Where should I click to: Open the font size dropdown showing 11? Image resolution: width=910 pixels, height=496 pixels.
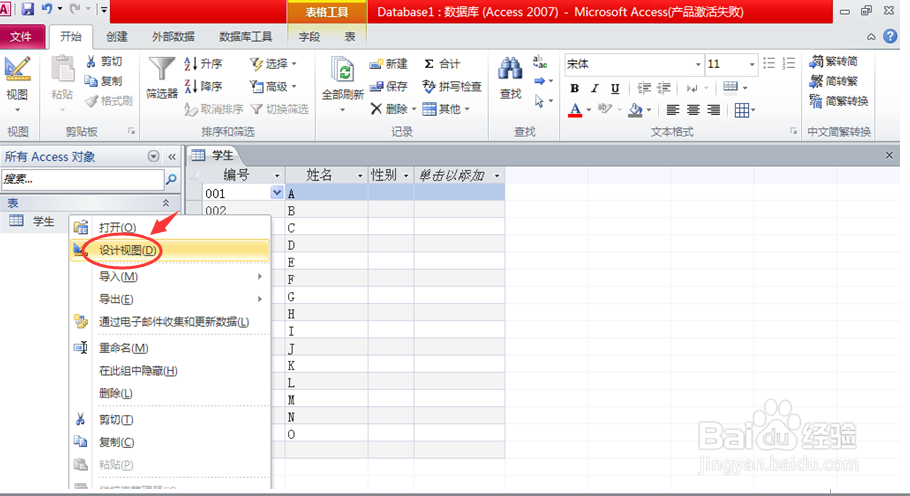752,64
